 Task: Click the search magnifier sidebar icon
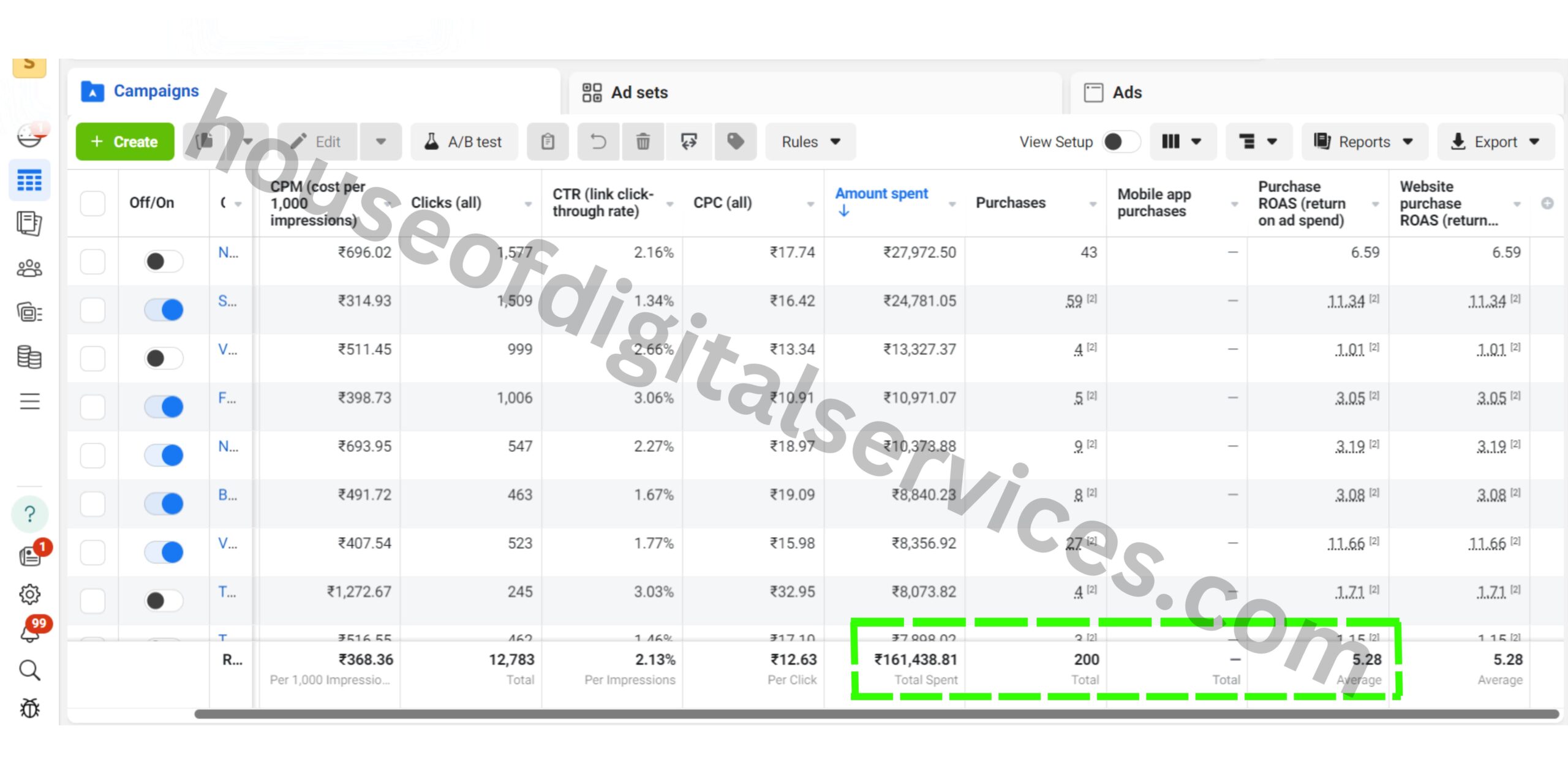point(29,671)
